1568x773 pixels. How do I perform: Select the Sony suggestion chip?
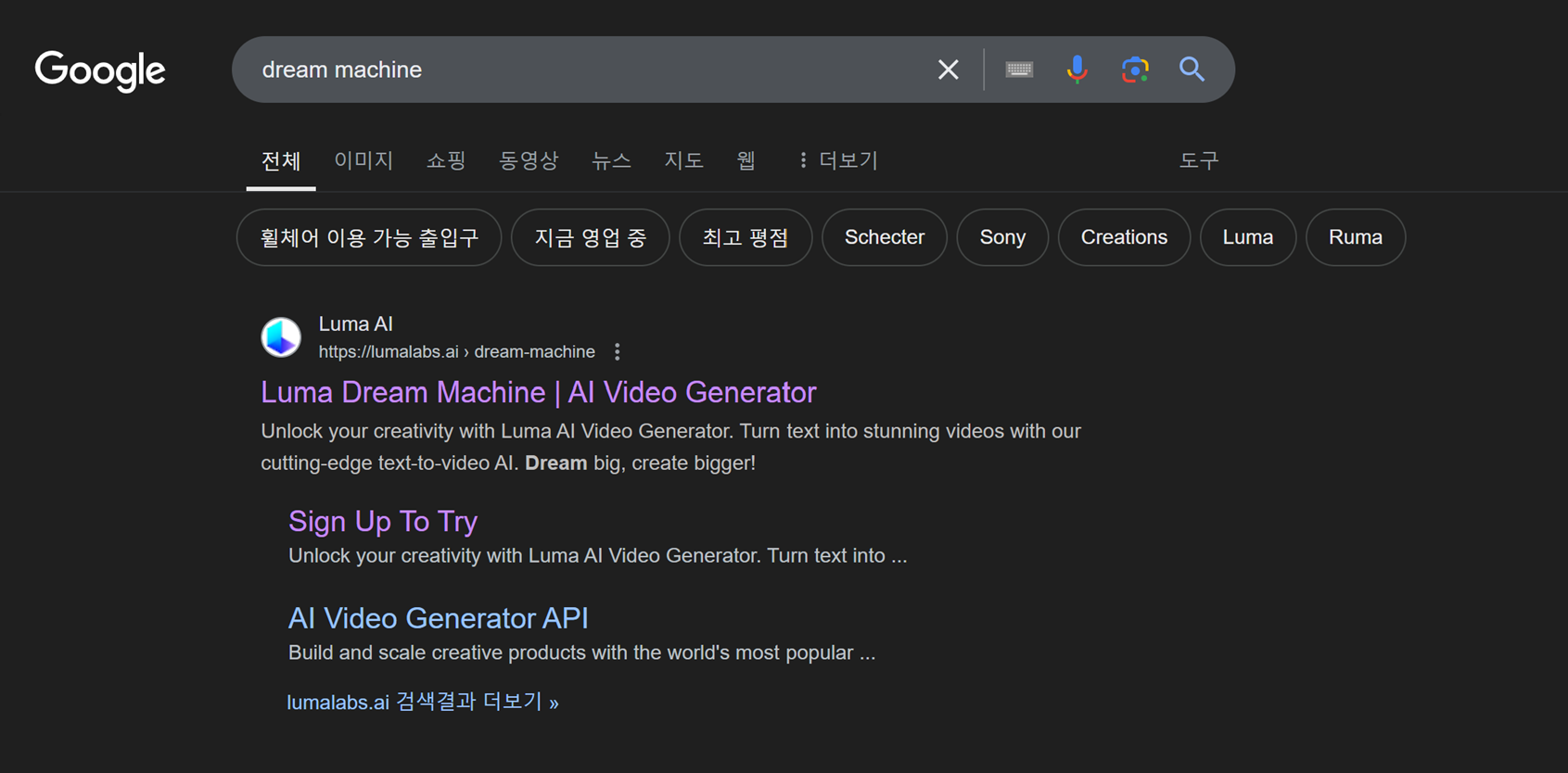click(1002, 237)
